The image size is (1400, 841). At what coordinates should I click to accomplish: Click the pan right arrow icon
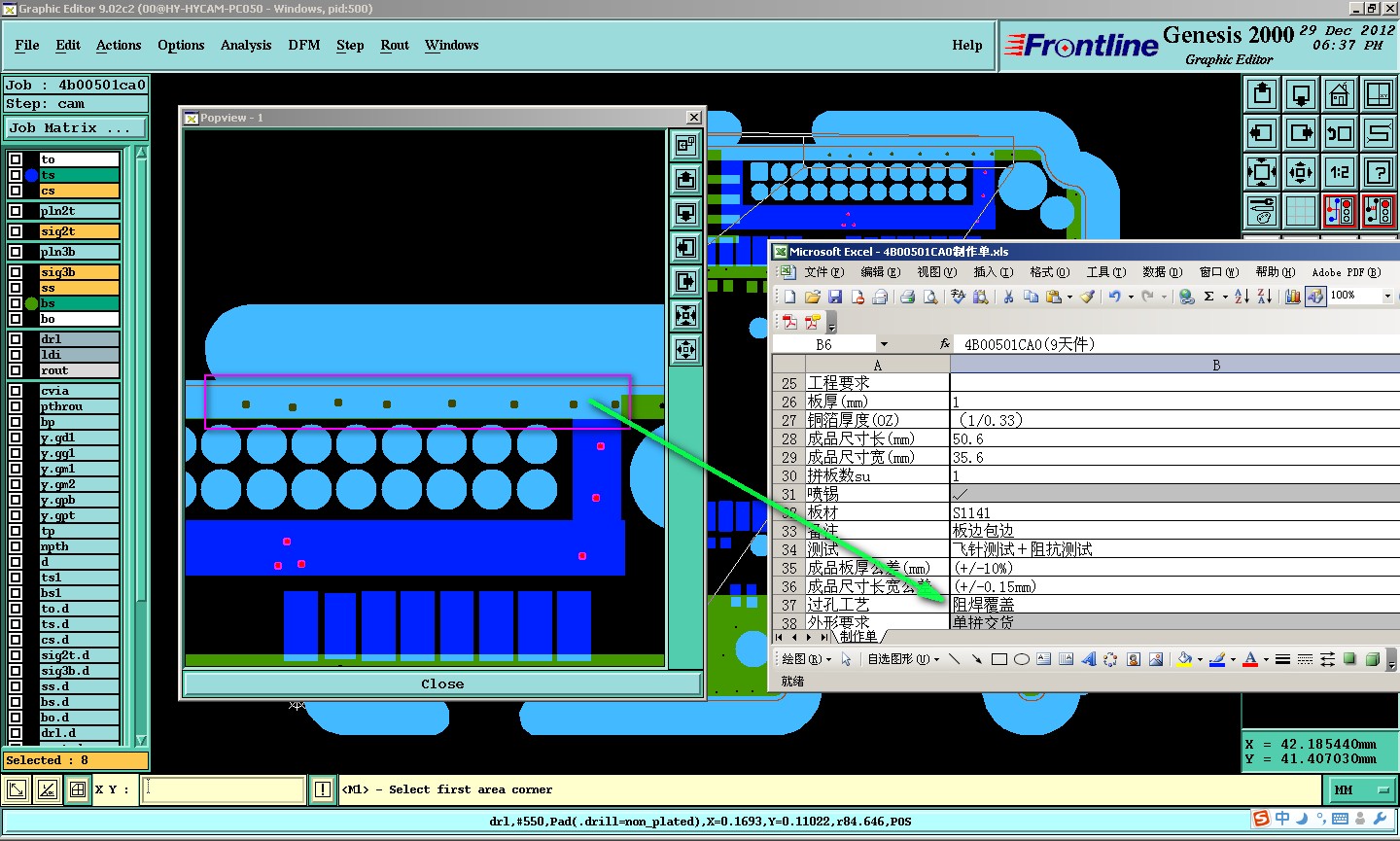pos(1301,133)
